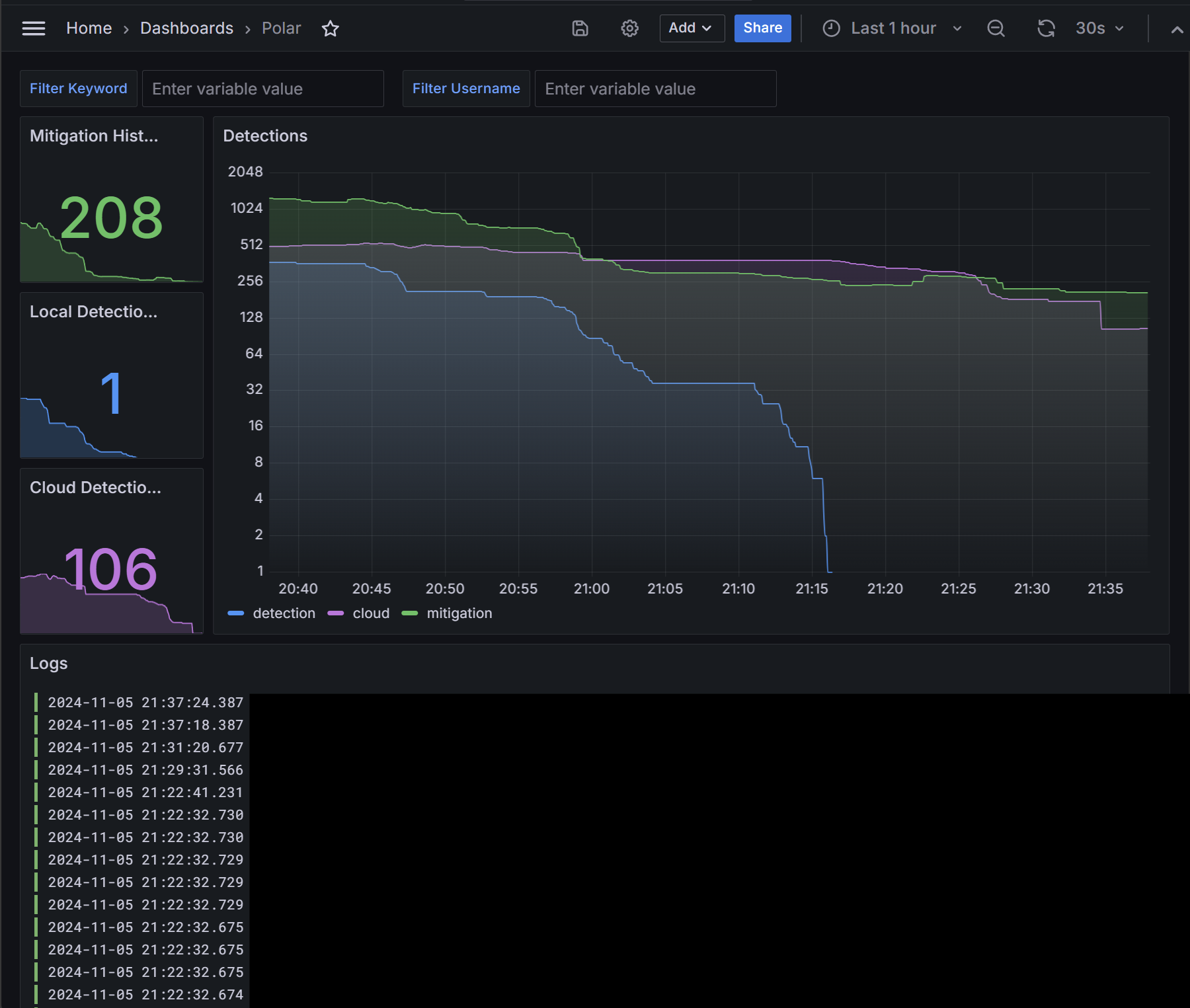Hide the cloud series via its legend entry

tap(372, 613)
